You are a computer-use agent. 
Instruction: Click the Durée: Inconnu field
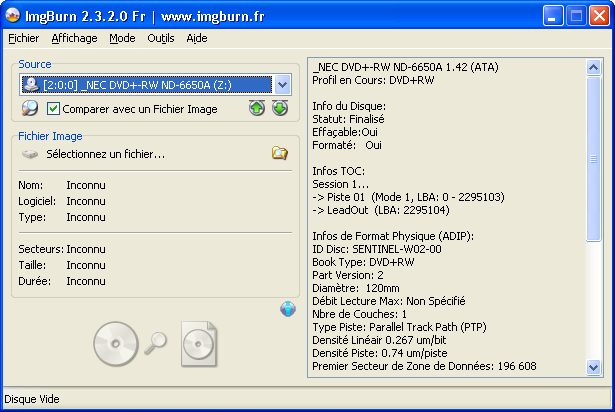[x=62, y=281]
